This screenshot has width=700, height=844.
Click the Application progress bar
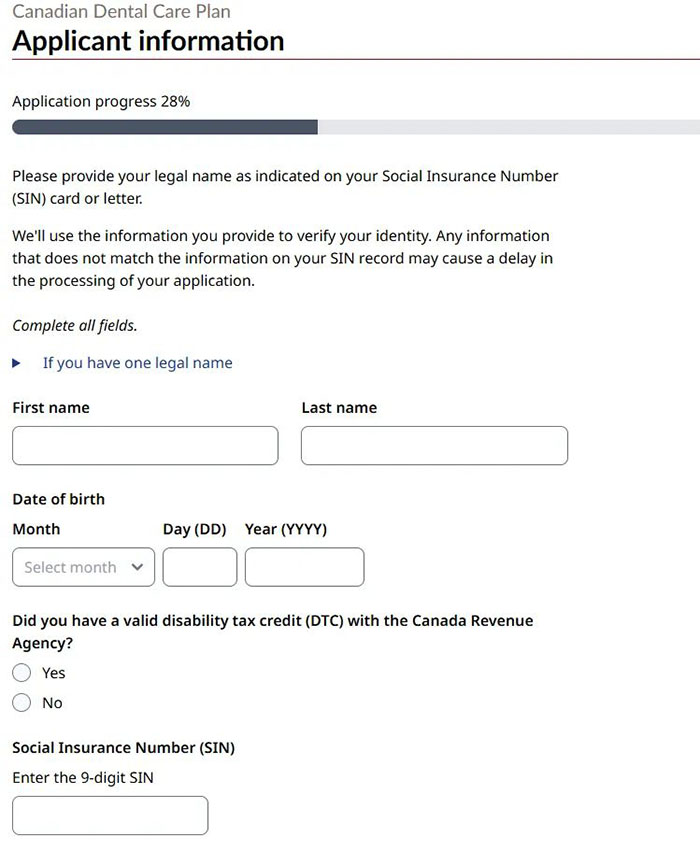click(x=350, y=127)
